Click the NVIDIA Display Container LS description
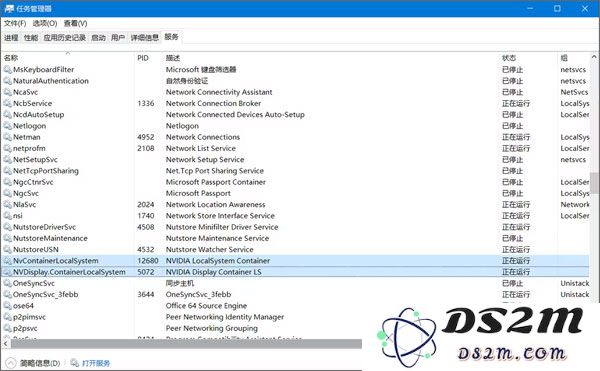The width and height of the screenshot is (600, 371). 214,272
